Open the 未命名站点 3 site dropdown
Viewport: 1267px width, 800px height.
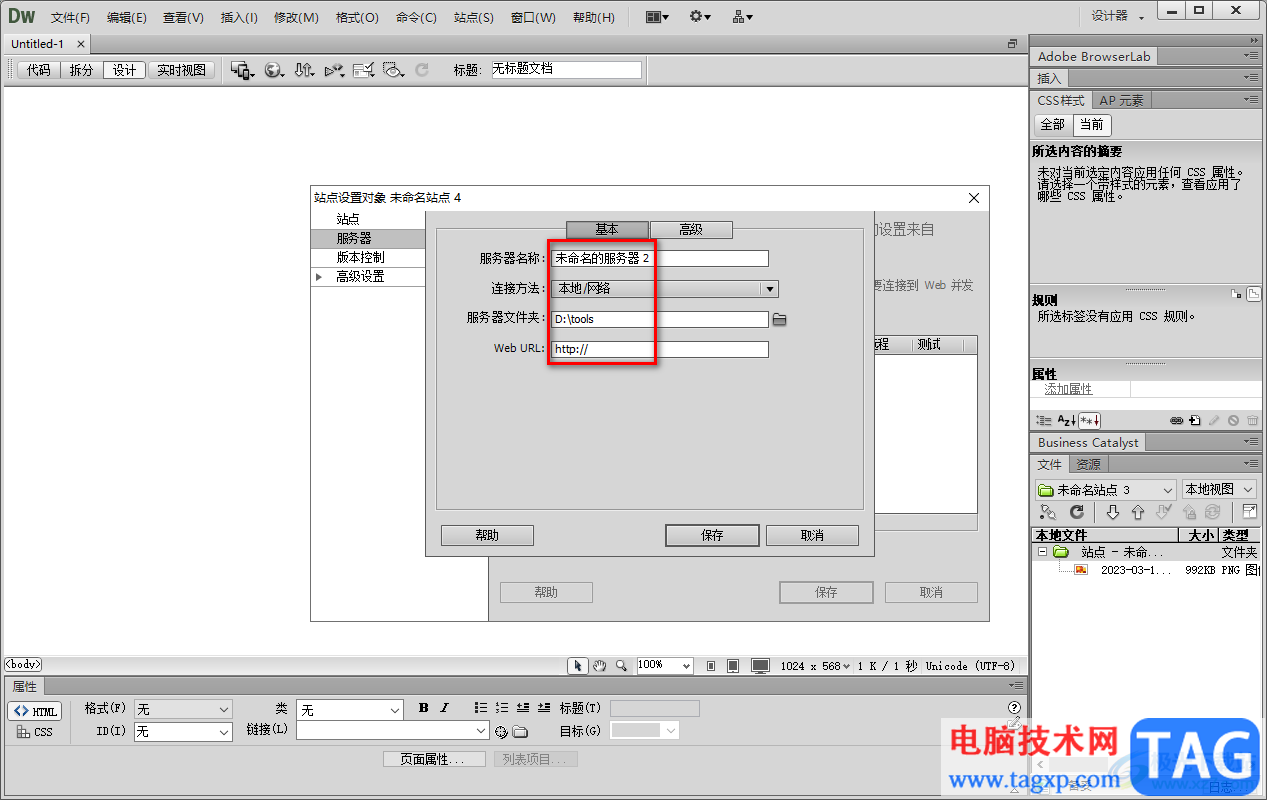[1105, 490]
